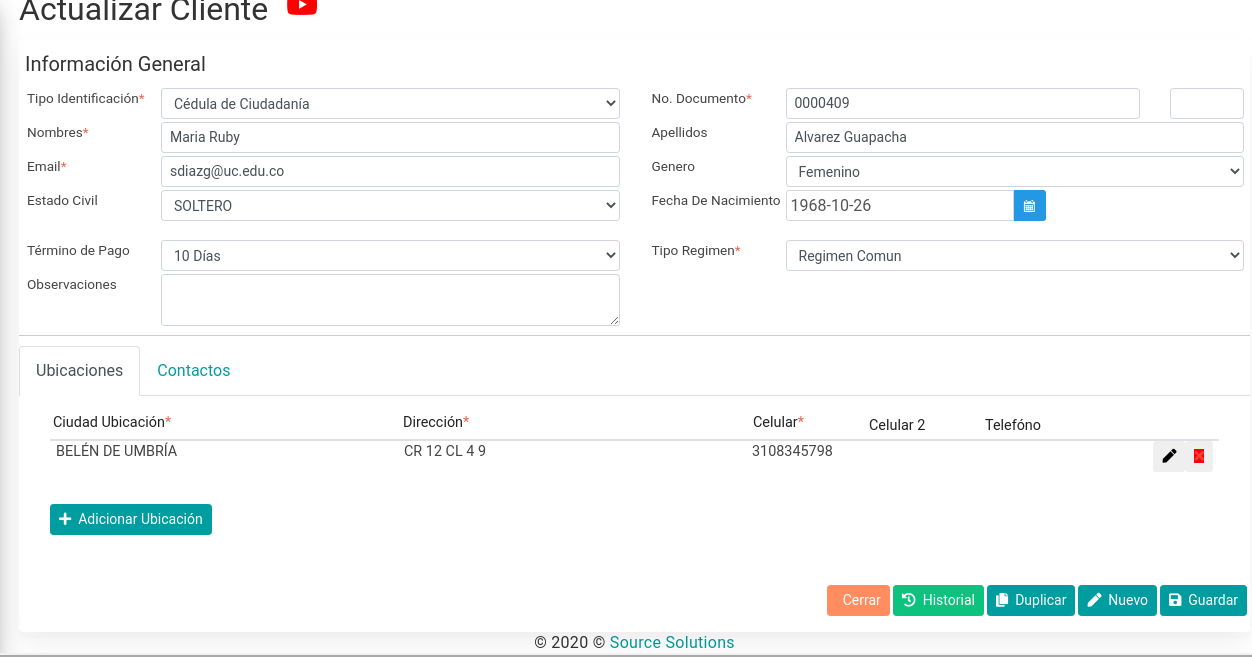
Task: Delete the Belén de Umbría location row
Action: 1199,456
